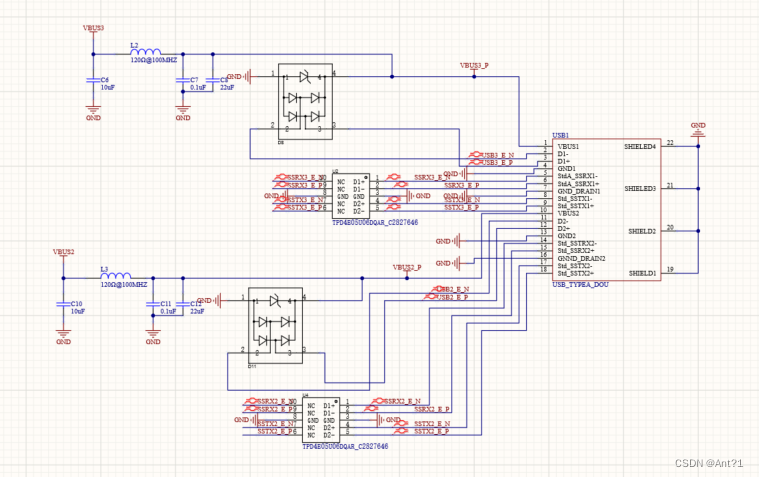Select the StdA_SSRX1+ pin label

point(578,184)
